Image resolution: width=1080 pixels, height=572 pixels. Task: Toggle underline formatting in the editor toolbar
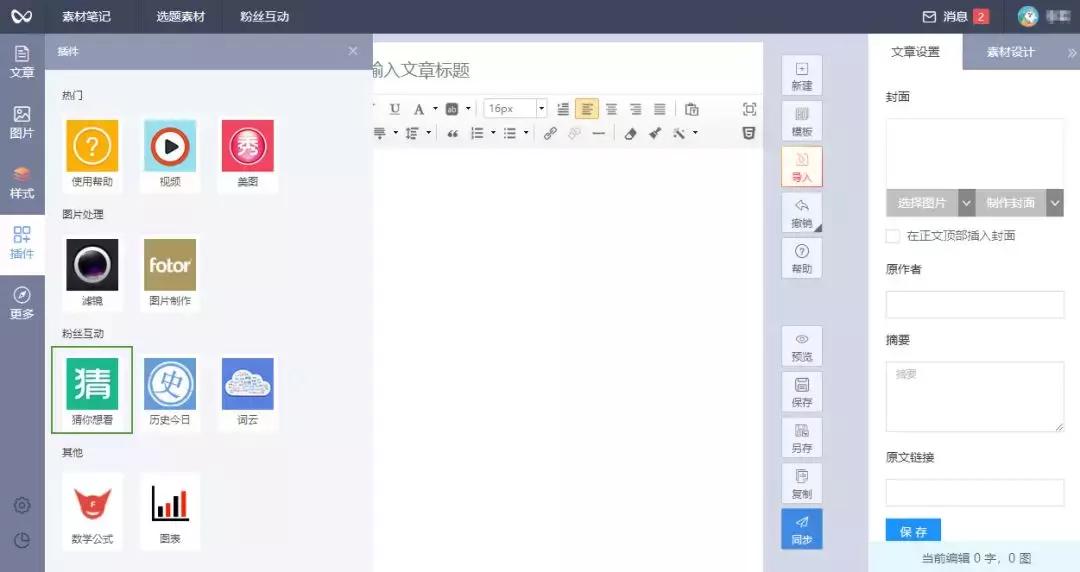click(395, 109)
